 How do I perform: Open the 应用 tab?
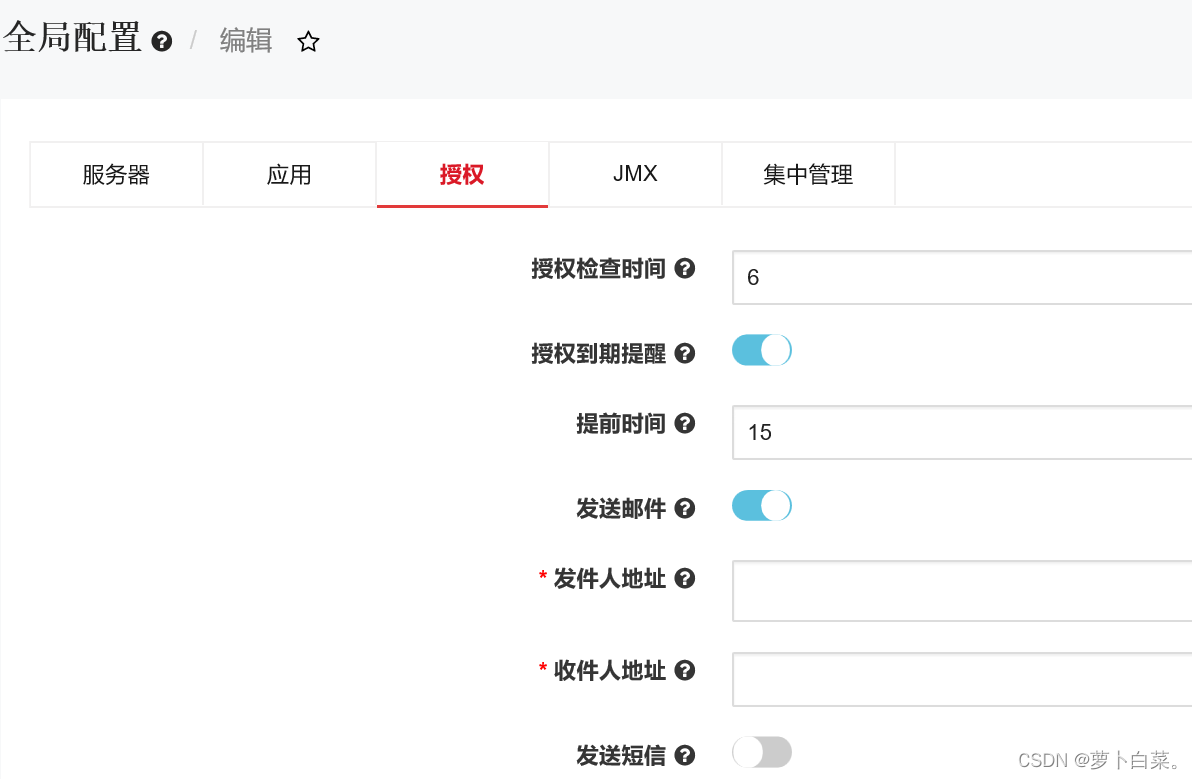289,174
